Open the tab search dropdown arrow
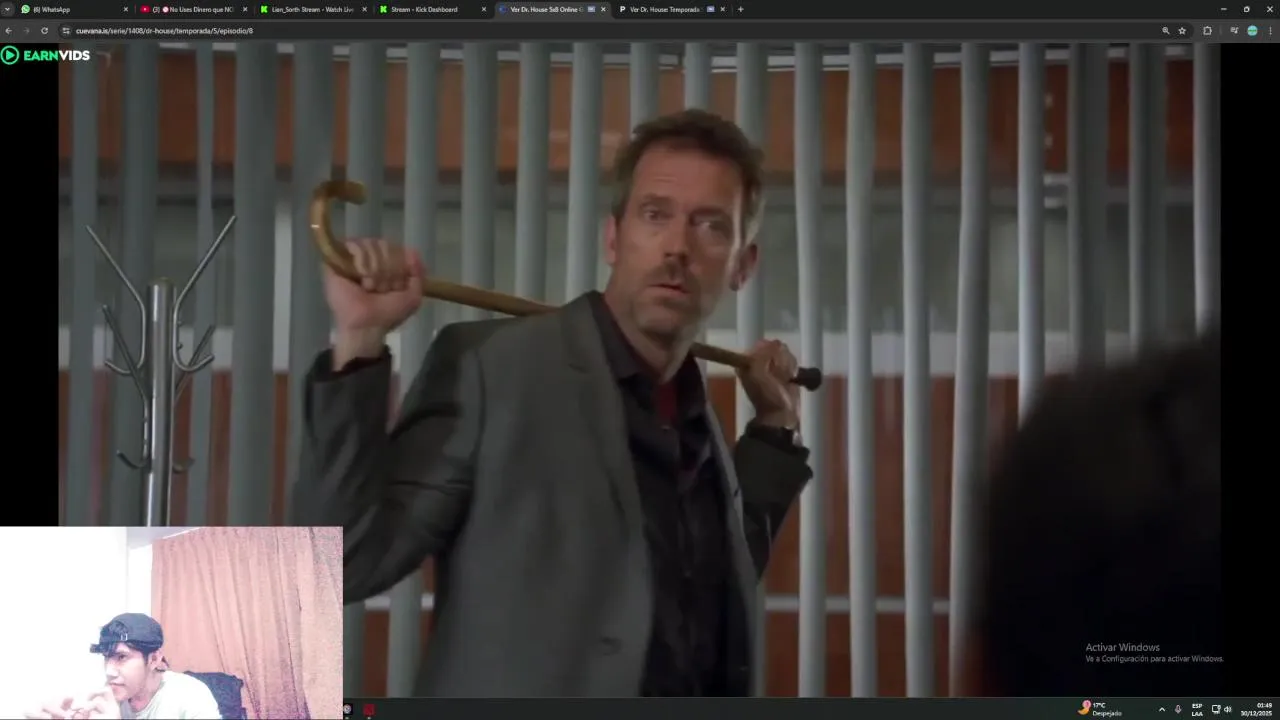The width and height of the screenshot is (1280, 720). pos(7,9)
